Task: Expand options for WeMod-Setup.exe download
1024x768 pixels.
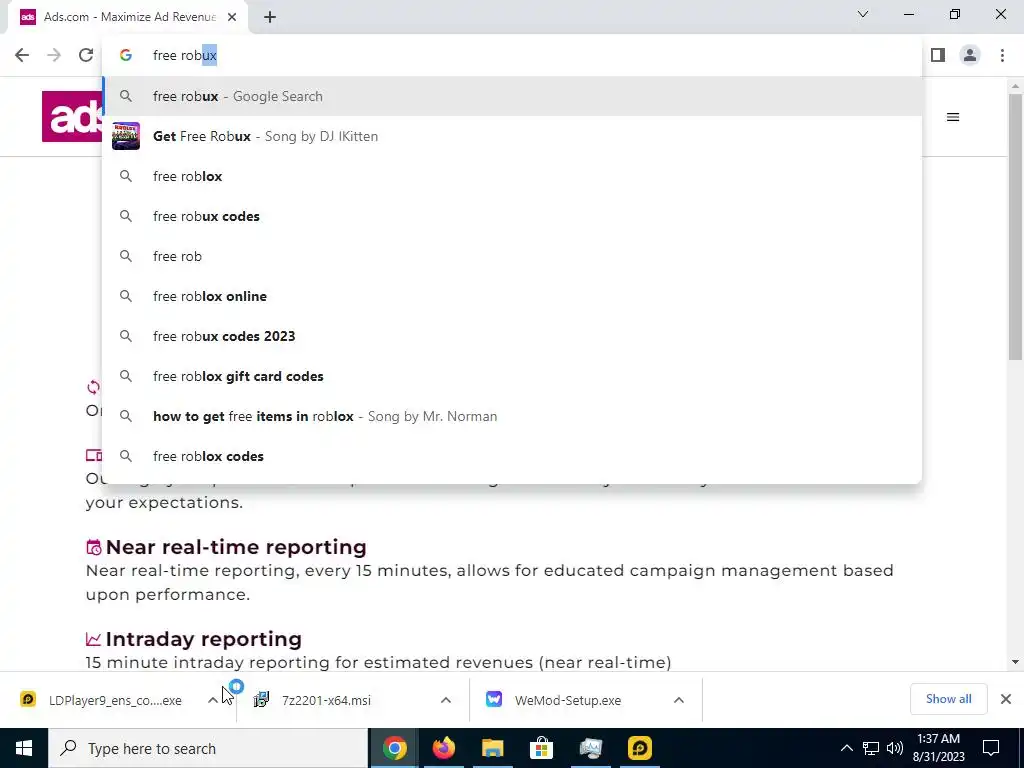Action: pos(679,700)
